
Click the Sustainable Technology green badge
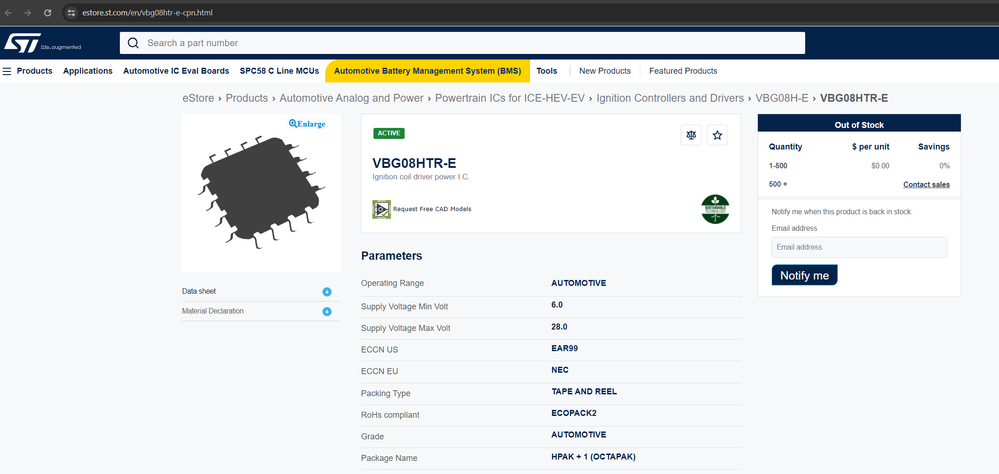coord(715,209)
